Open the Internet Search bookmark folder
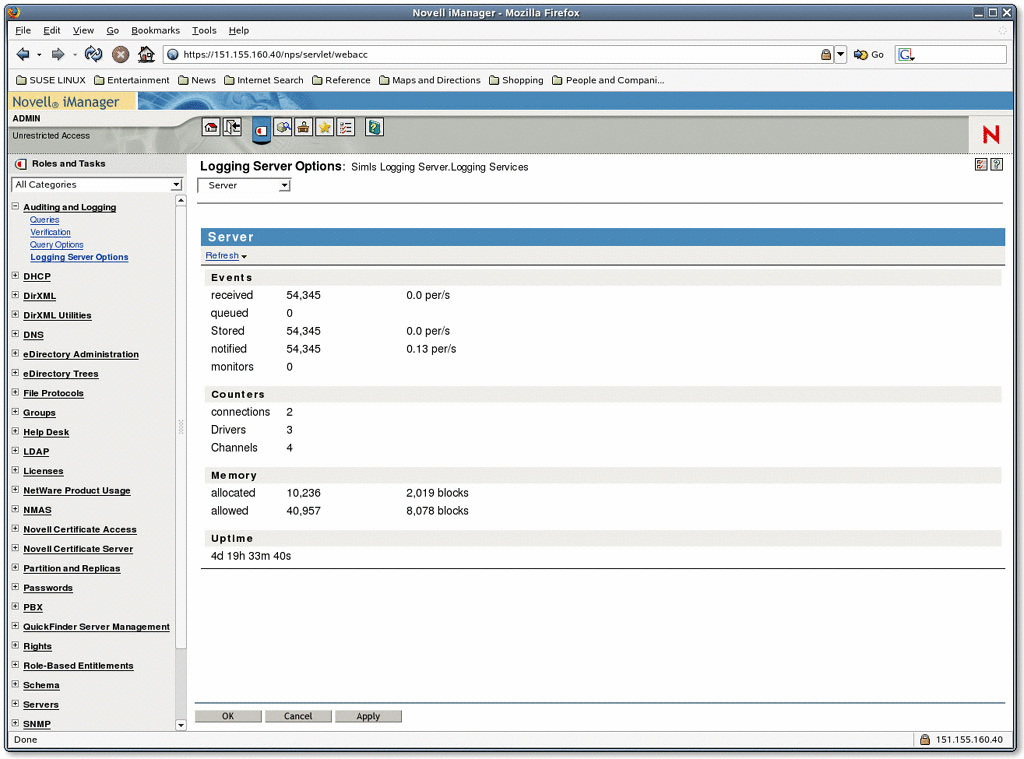Viewport: 1024px width, 759px height. [x=264, y=80]
